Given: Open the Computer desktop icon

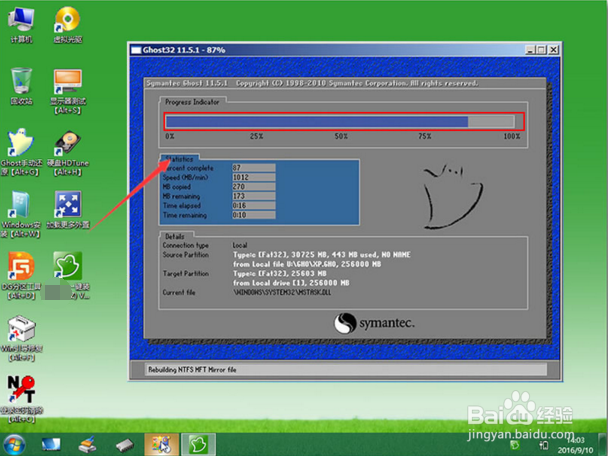Looking at the screenshot, I should click(21, 24).
